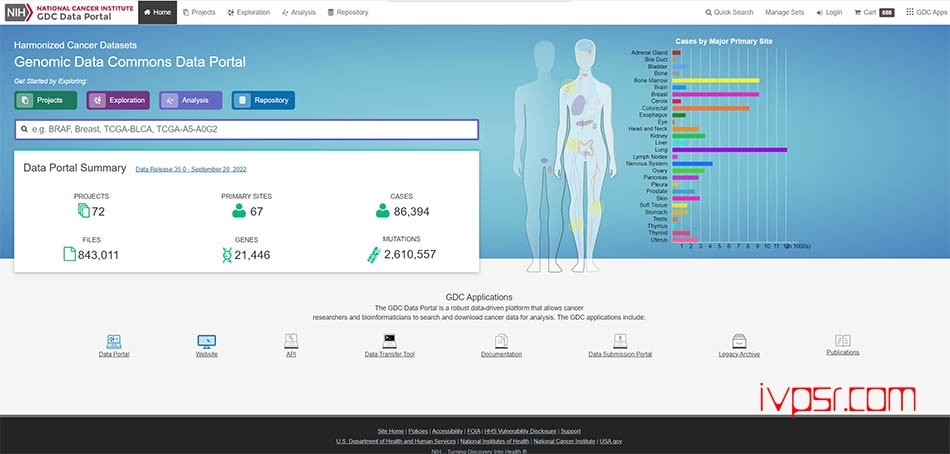950x454 pixels.
Task: Open the Home tab in navbar
Action: (x=158, y=12)
